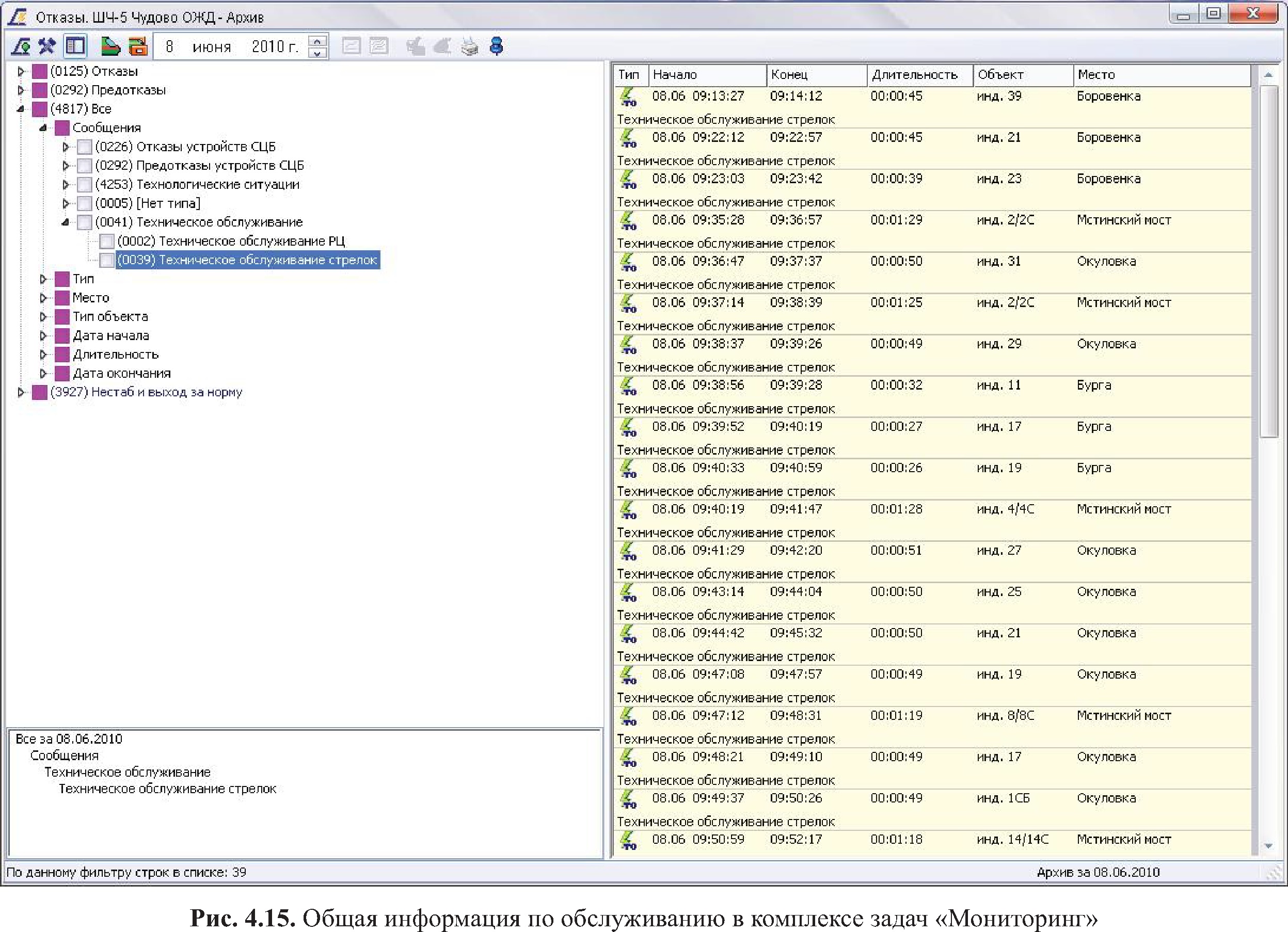Expand the Место tree node
1288x932 pixels.
tap(43, 298)
